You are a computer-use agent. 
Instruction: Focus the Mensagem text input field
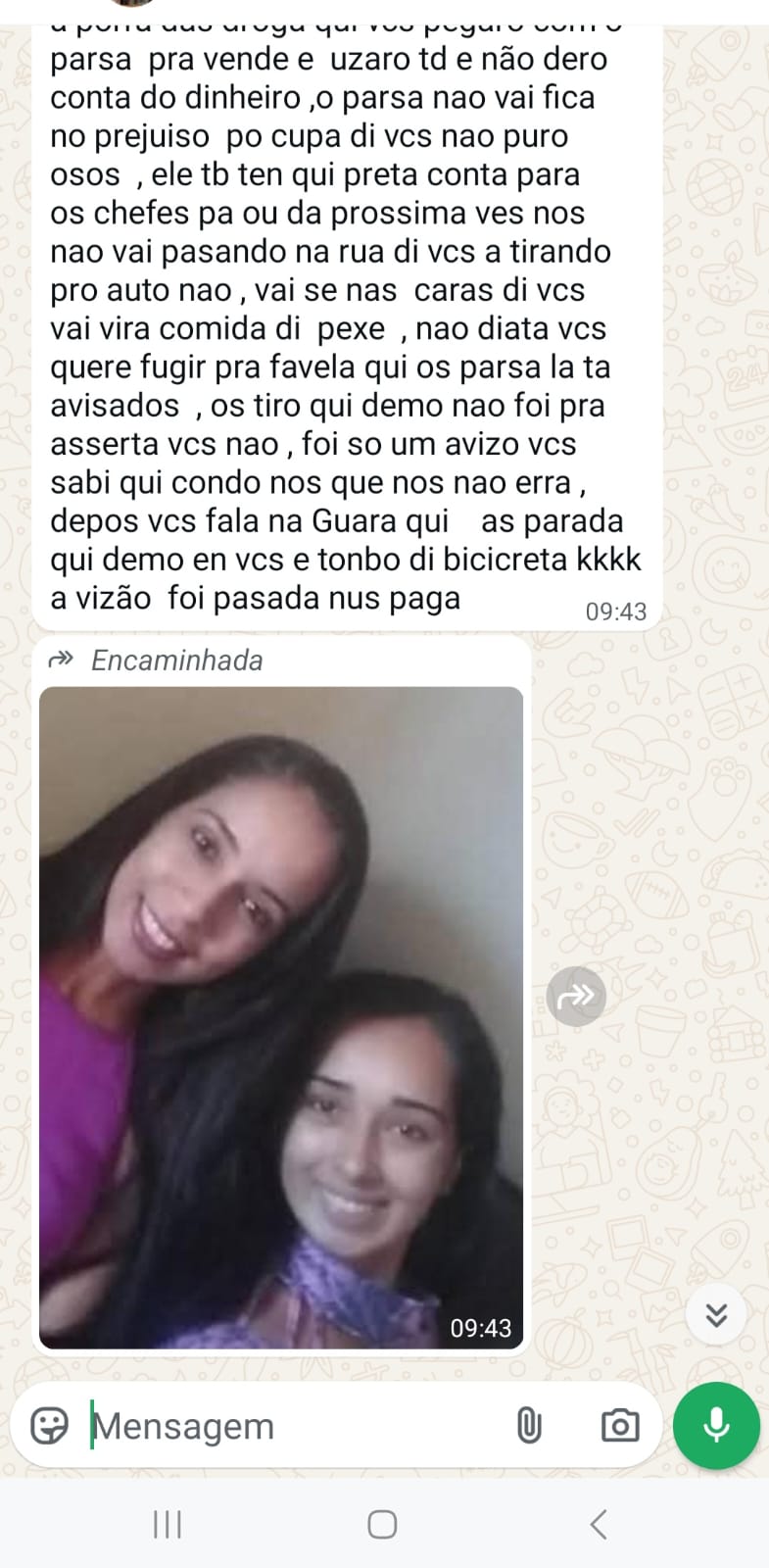(294, 1425)
